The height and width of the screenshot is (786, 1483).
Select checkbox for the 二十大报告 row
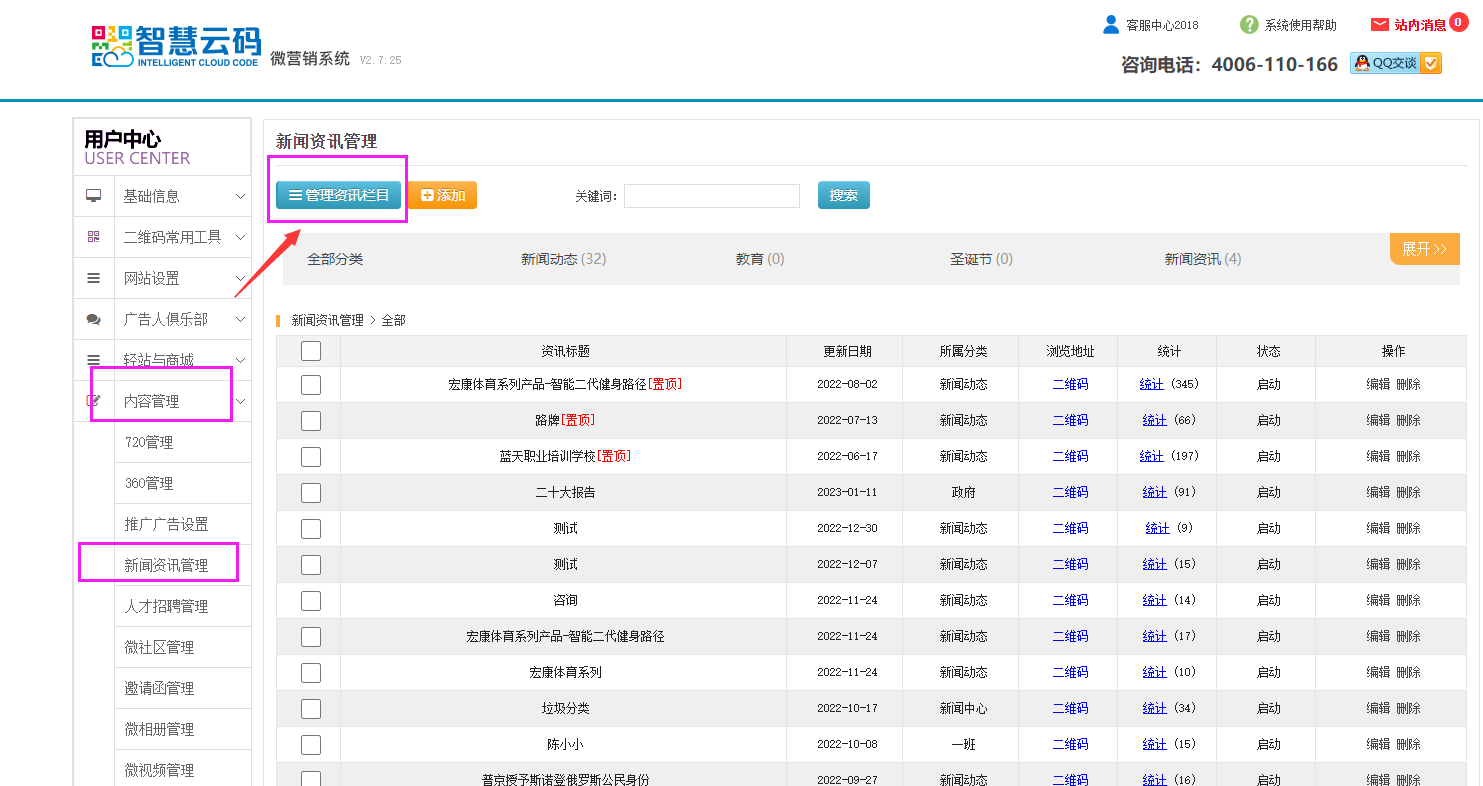[311, 492]
